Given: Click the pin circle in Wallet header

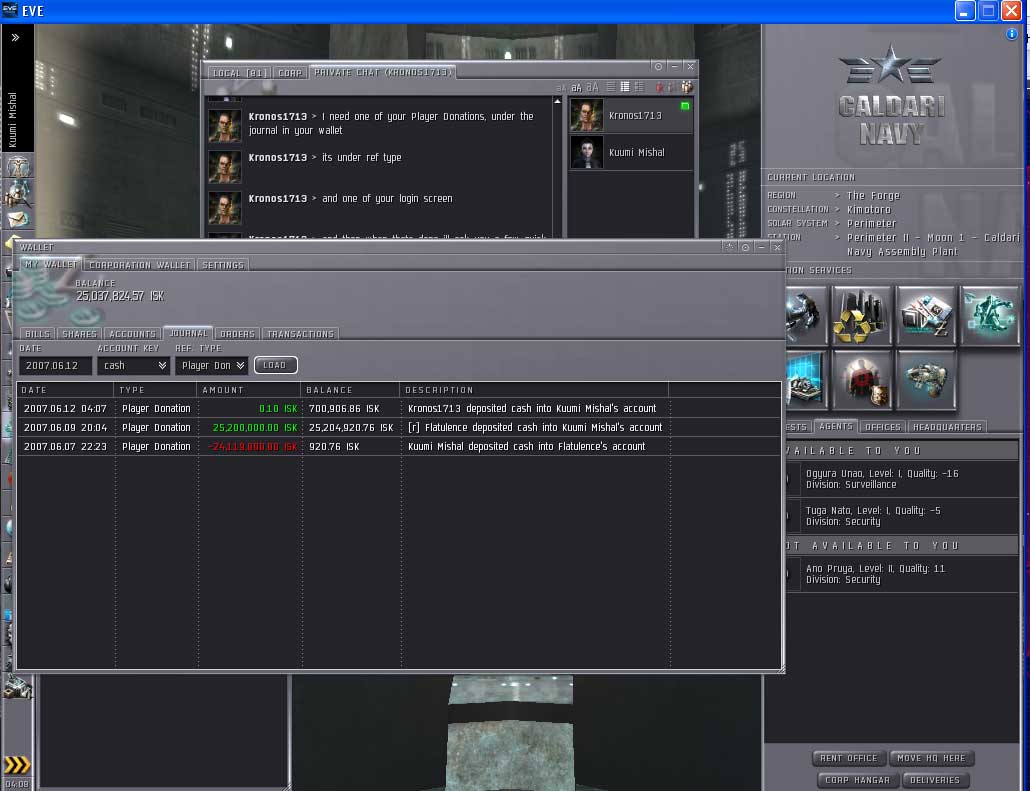Looking at the screenshot, I should [746, 248].
